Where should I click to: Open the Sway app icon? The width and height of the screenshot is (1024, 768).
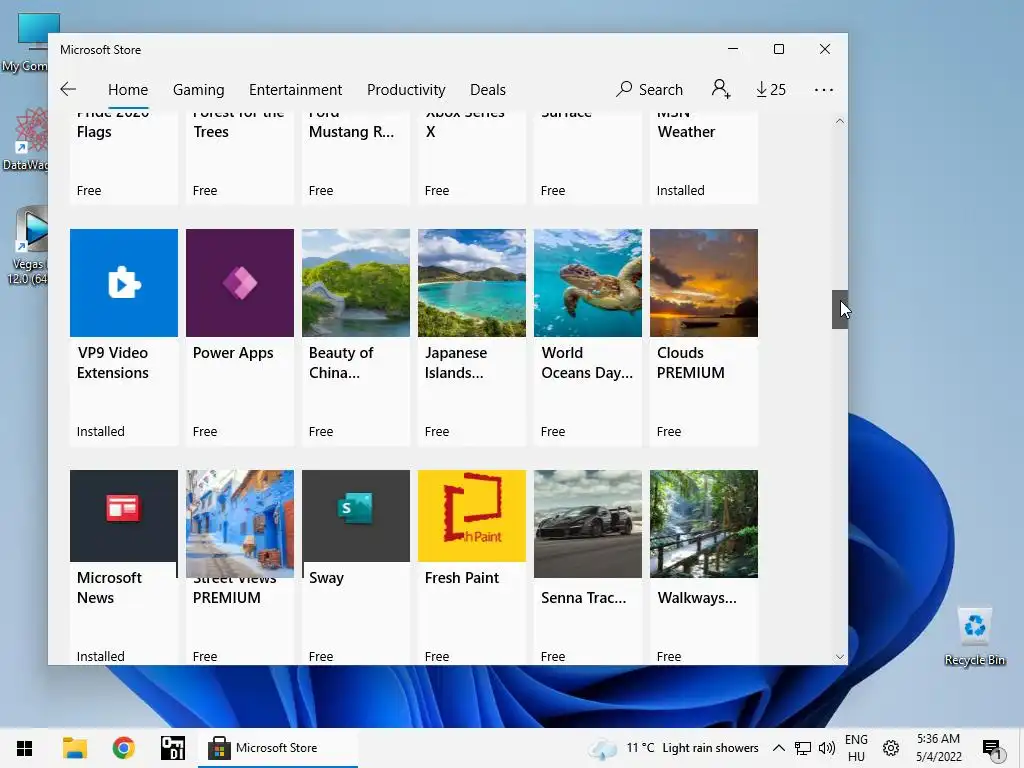(356, 516)
